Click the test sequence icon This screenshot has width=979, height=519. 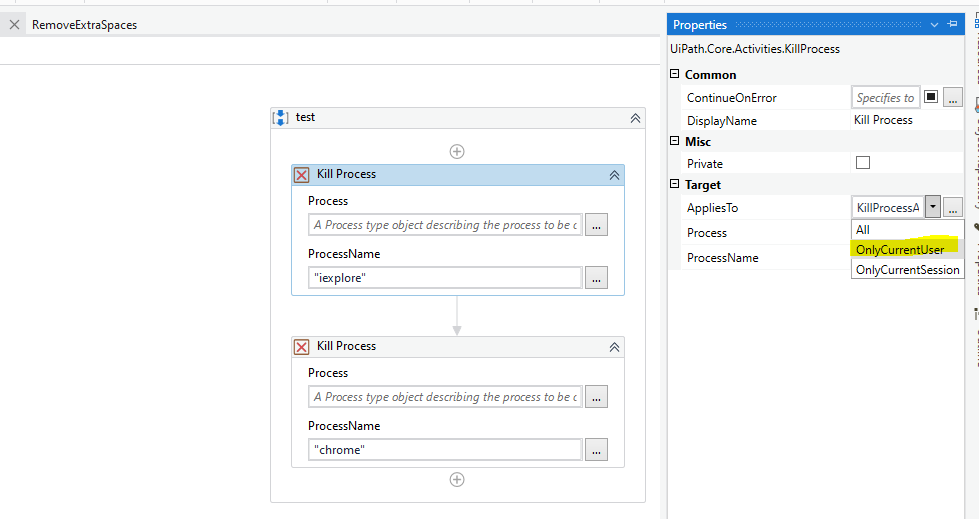pyautogui.click(x=281, y=117)
